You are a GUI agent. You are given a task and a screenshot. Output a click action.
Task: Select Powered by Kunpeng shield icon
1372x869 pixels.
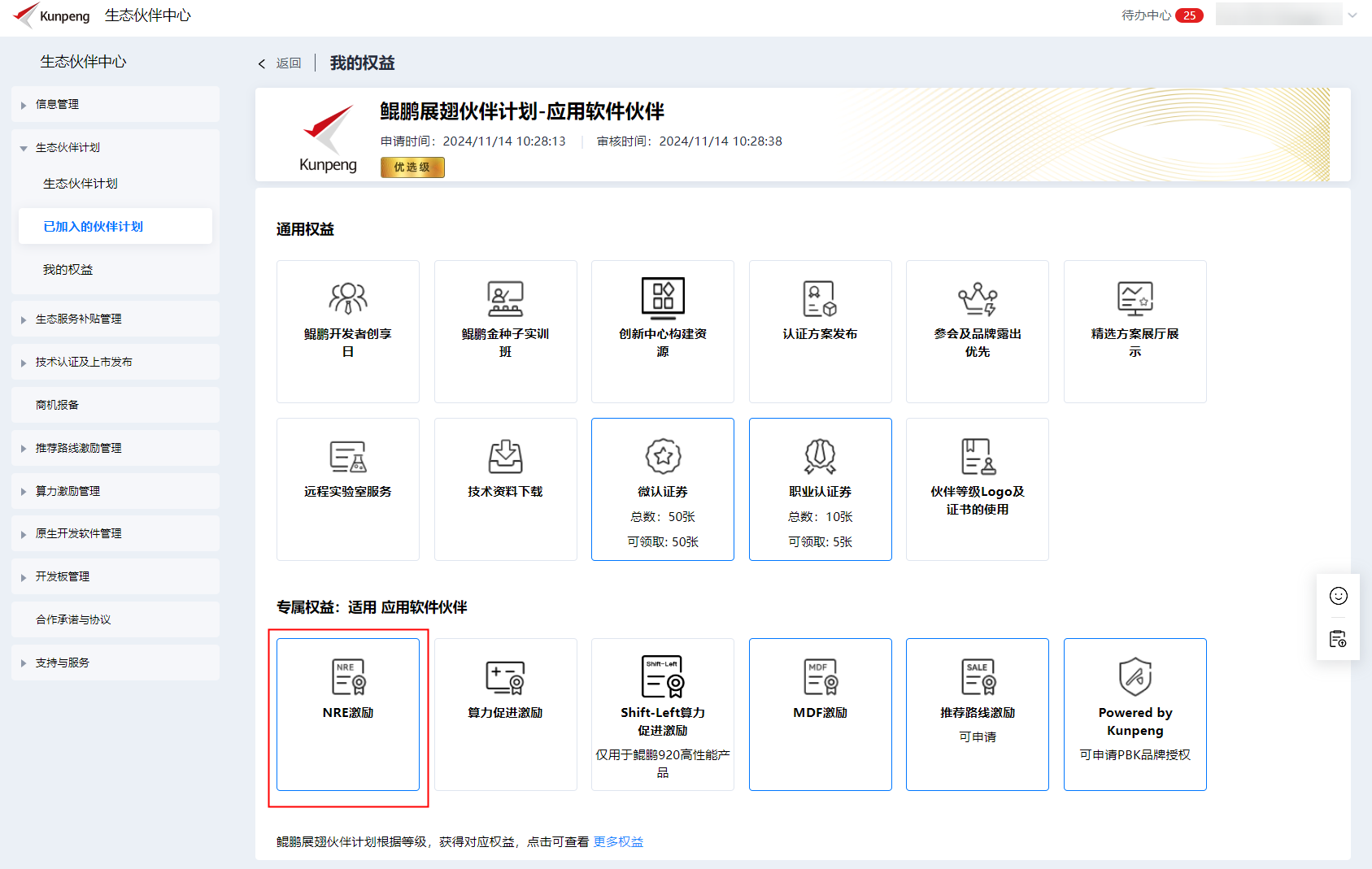pos(1135,676)
